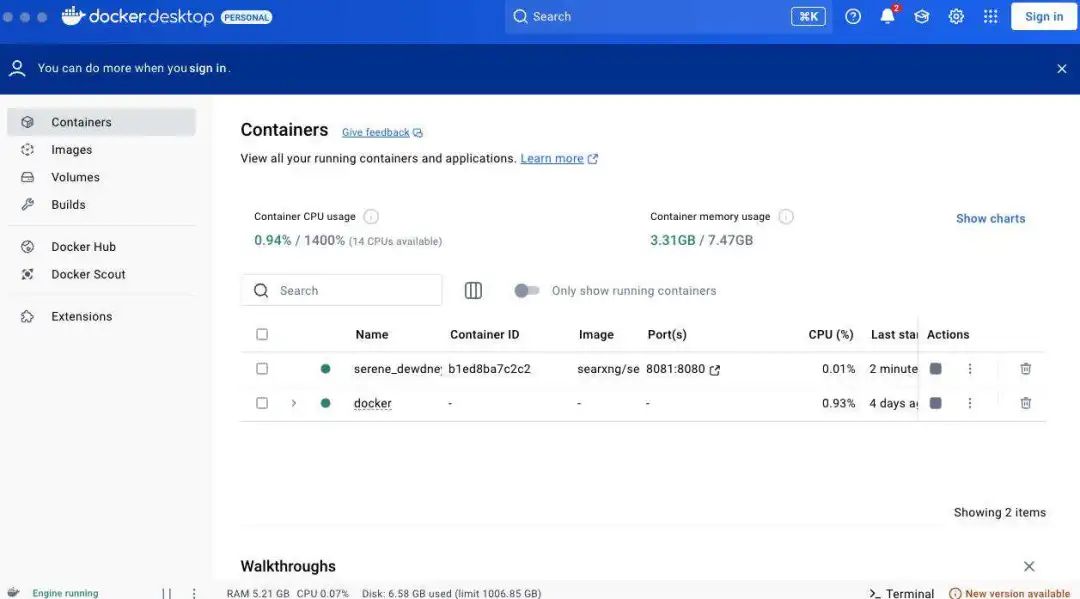
Task: Stop the docker compose stack
Action: pyautogui.click(x=935, y=403)
